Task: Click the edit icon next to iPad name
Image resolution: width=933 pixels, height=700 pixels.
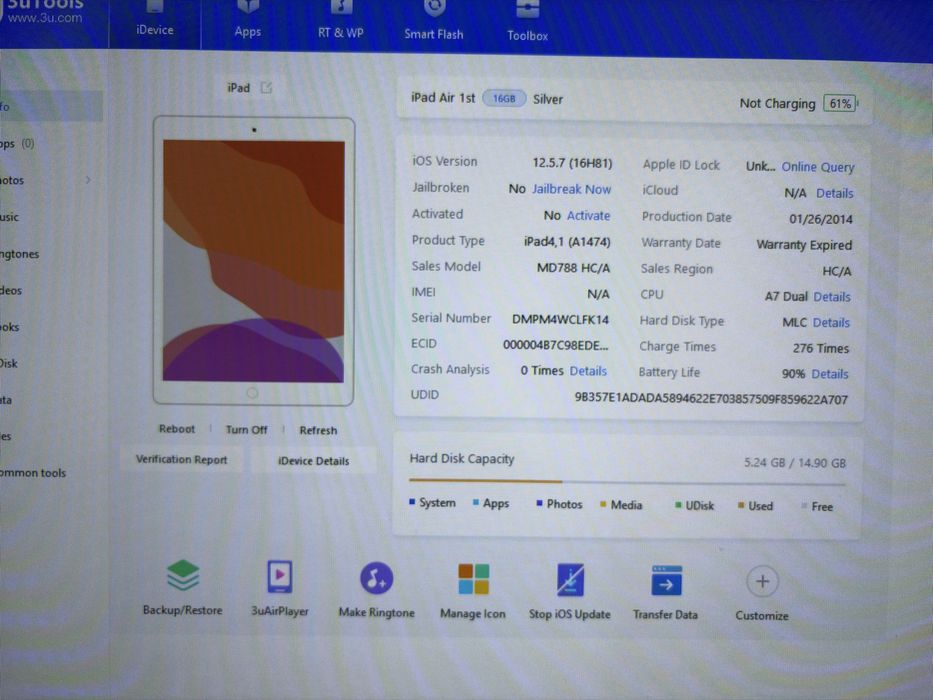Action: (x=266, y=88)
